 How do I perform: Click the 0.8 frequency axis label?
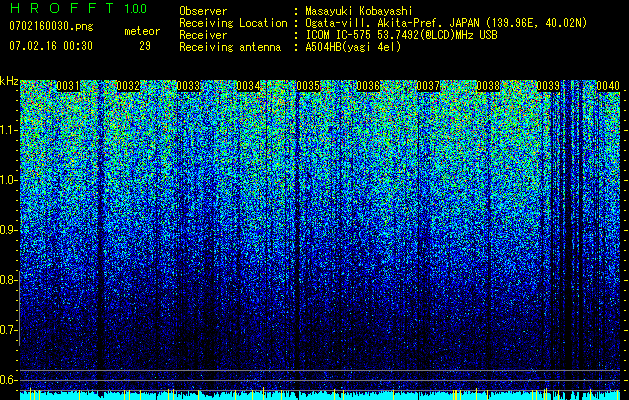pos(8,280)
